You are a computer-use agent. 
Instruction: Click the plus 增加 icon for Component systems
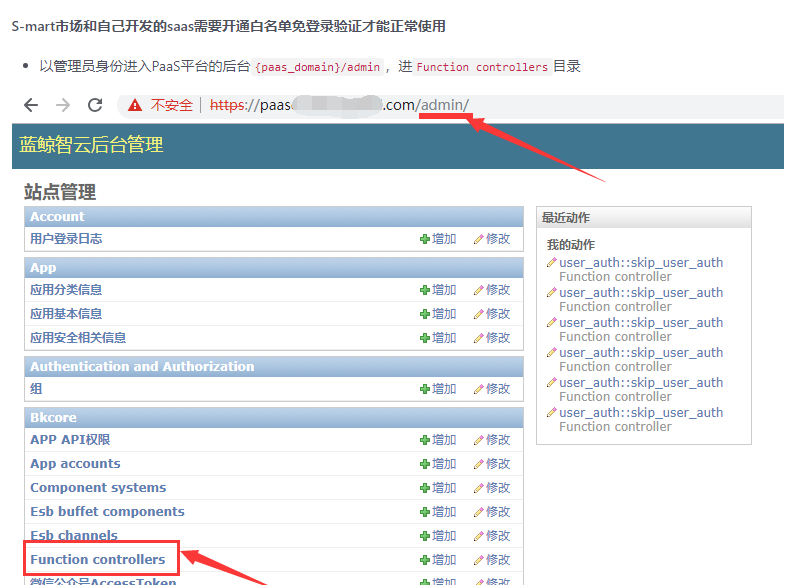point(425,488)
